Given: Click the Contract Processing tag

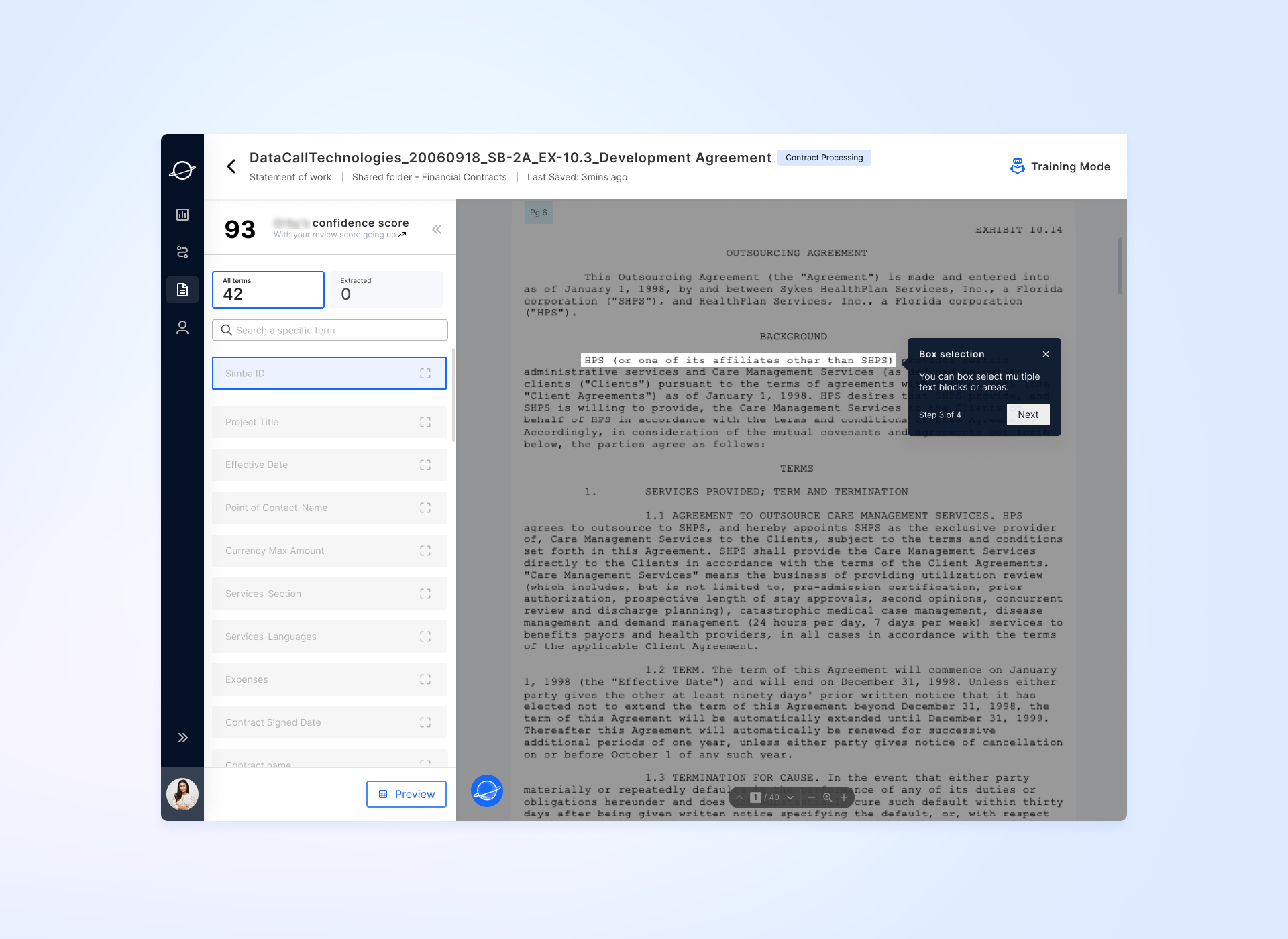Looking at the screenshot, I should (824, 158).
